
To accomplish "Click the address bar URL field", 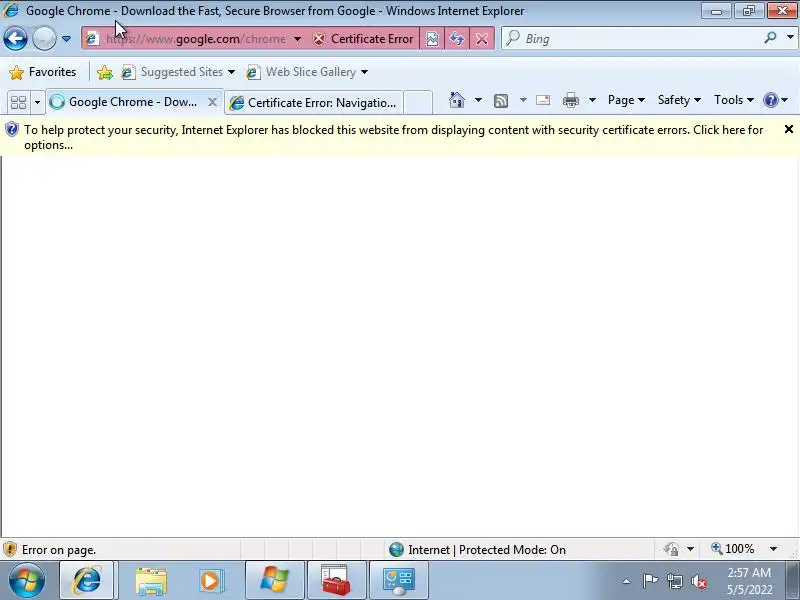I will 195,39.
